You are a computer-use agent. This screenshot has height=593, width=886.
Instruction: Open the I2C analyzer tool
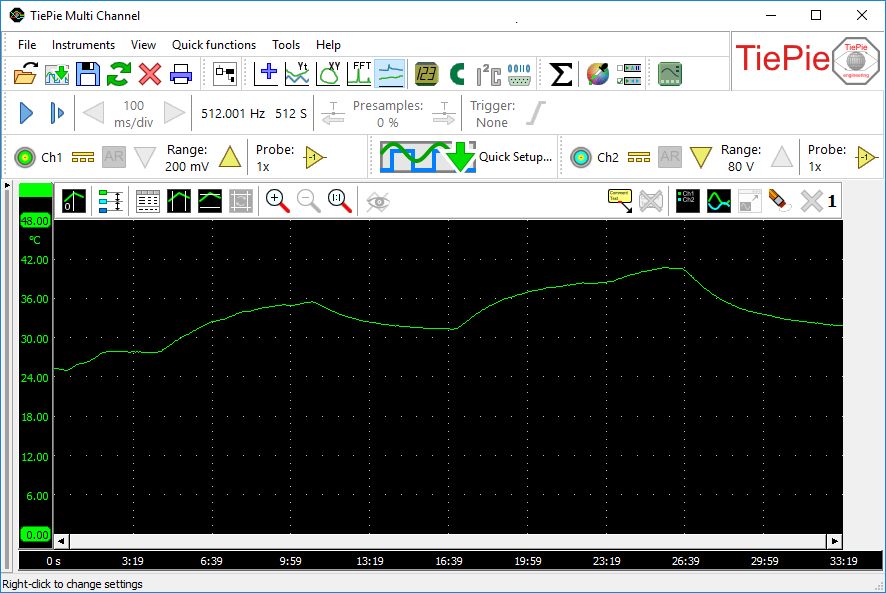coord(488,73)
